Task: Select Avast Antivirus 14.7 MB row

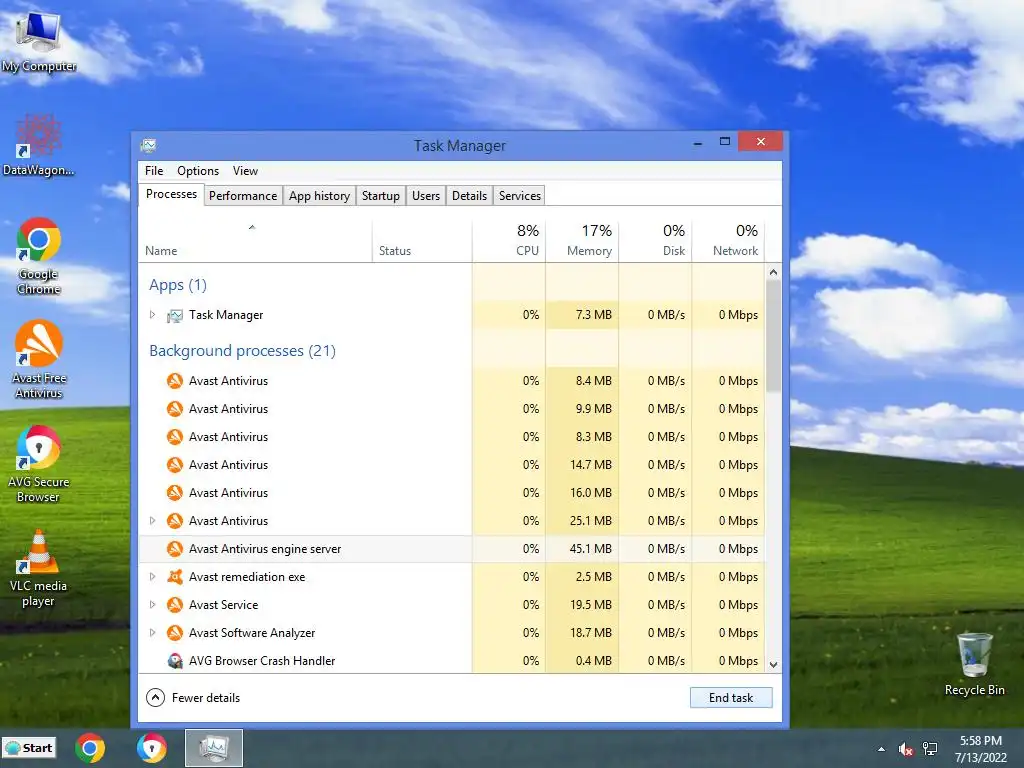Action: (x=451, y=465)
